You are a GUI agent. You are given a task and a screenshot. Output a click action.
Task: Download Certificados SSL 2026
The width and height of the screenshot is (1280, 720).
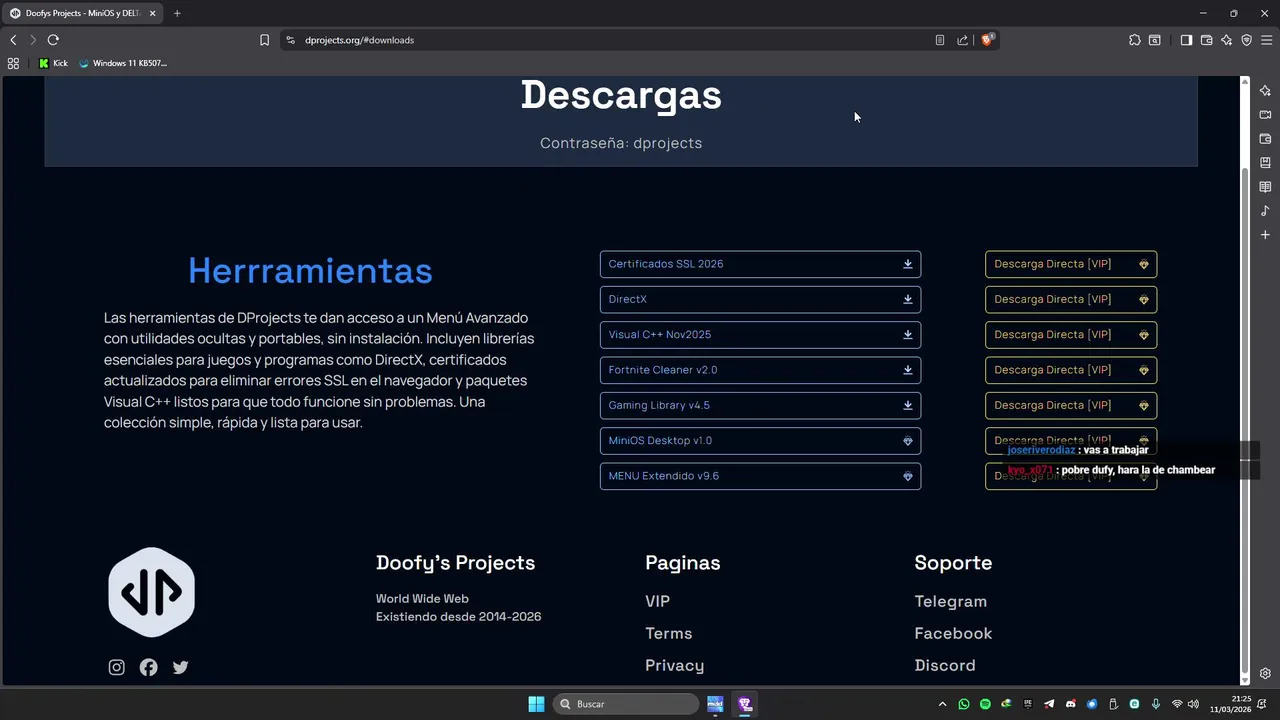760,264
